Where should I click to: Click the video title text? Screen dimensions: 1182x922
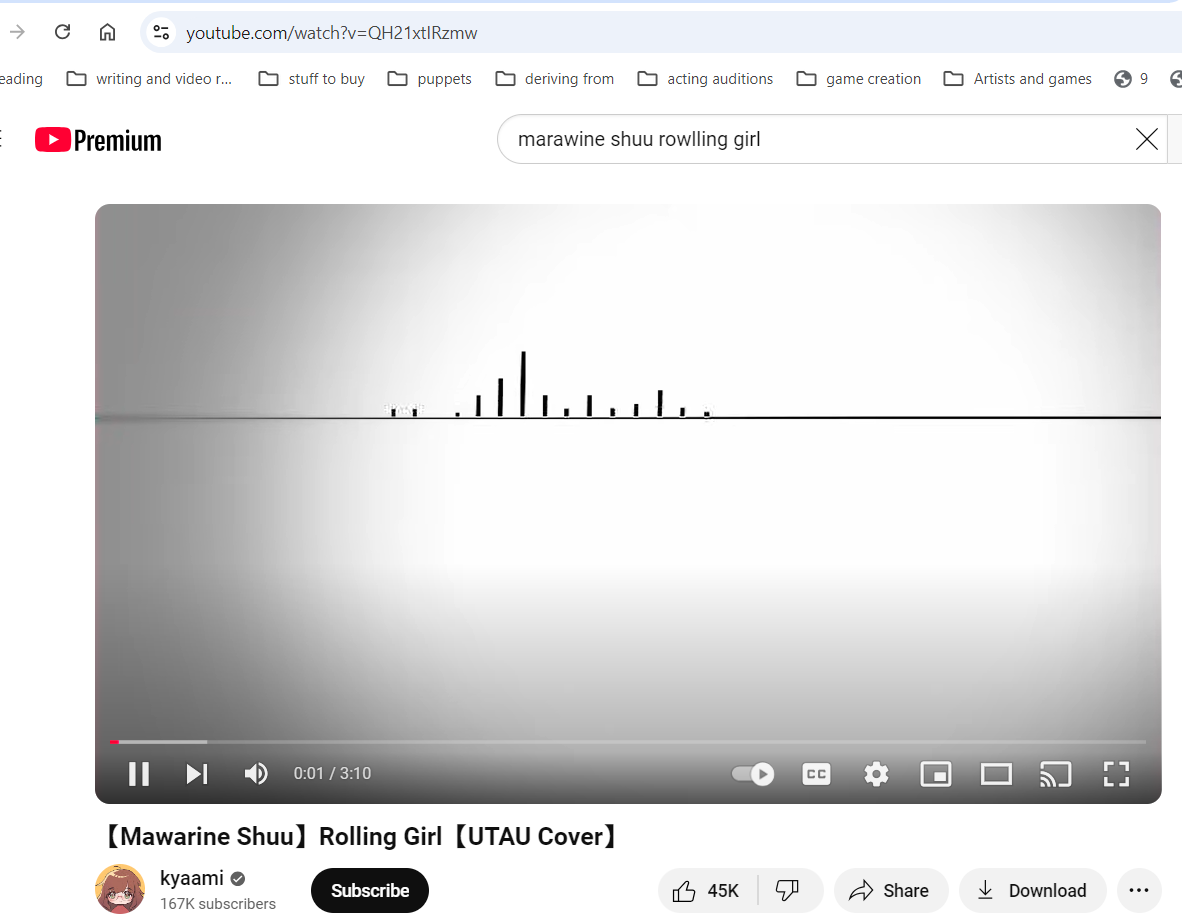359,836
